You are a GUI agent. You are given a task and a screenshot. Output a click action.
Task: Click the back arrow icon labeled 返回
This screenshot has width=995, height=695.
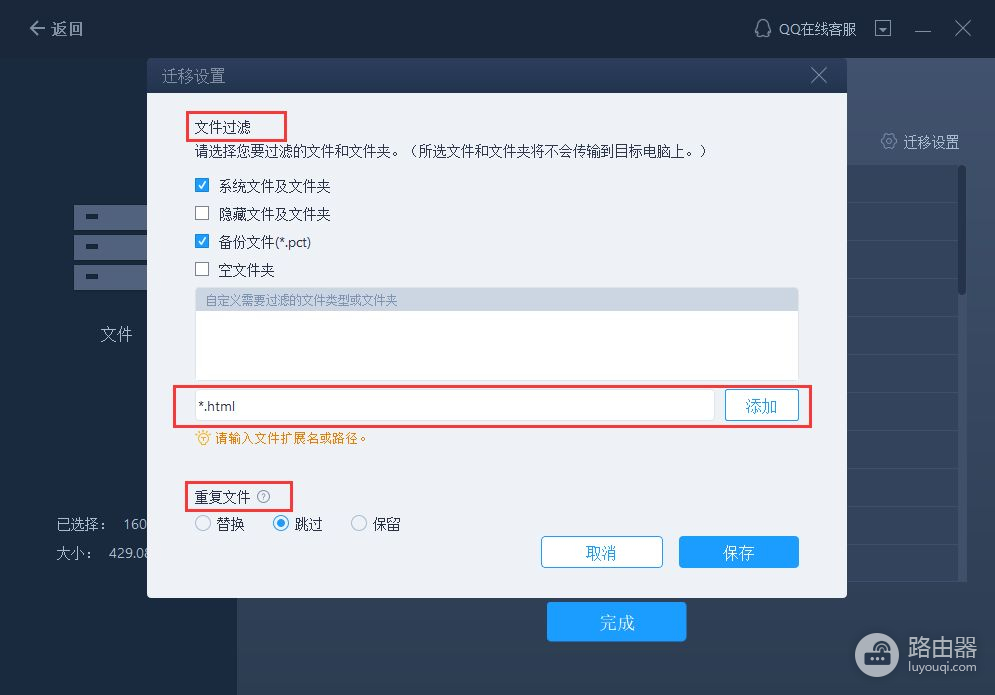[37, 28]
